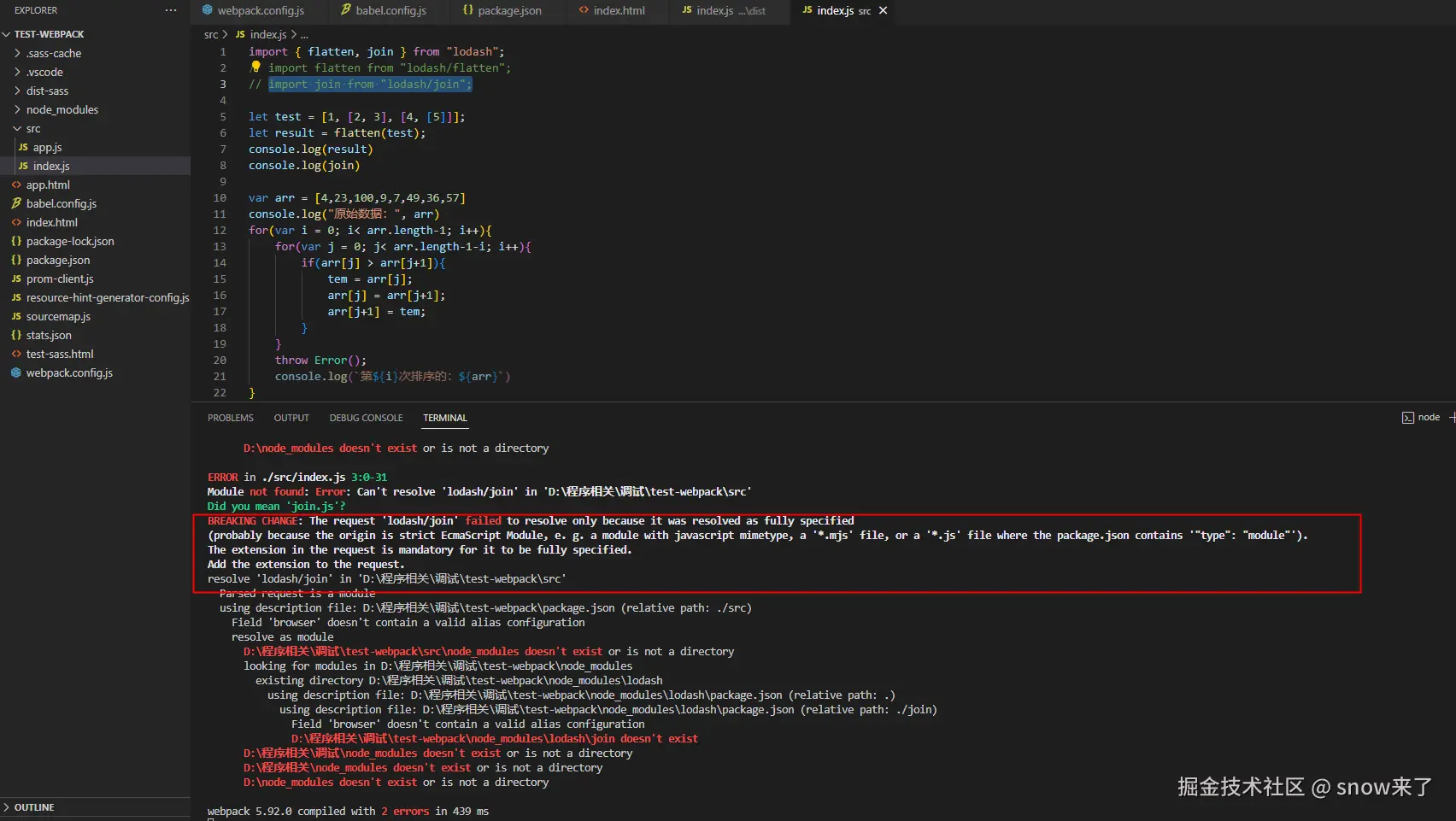Click JSON braces icon on package.json tab
Image resolution: width=1456 pixels, height=821 pixels.
click(467, 10)
